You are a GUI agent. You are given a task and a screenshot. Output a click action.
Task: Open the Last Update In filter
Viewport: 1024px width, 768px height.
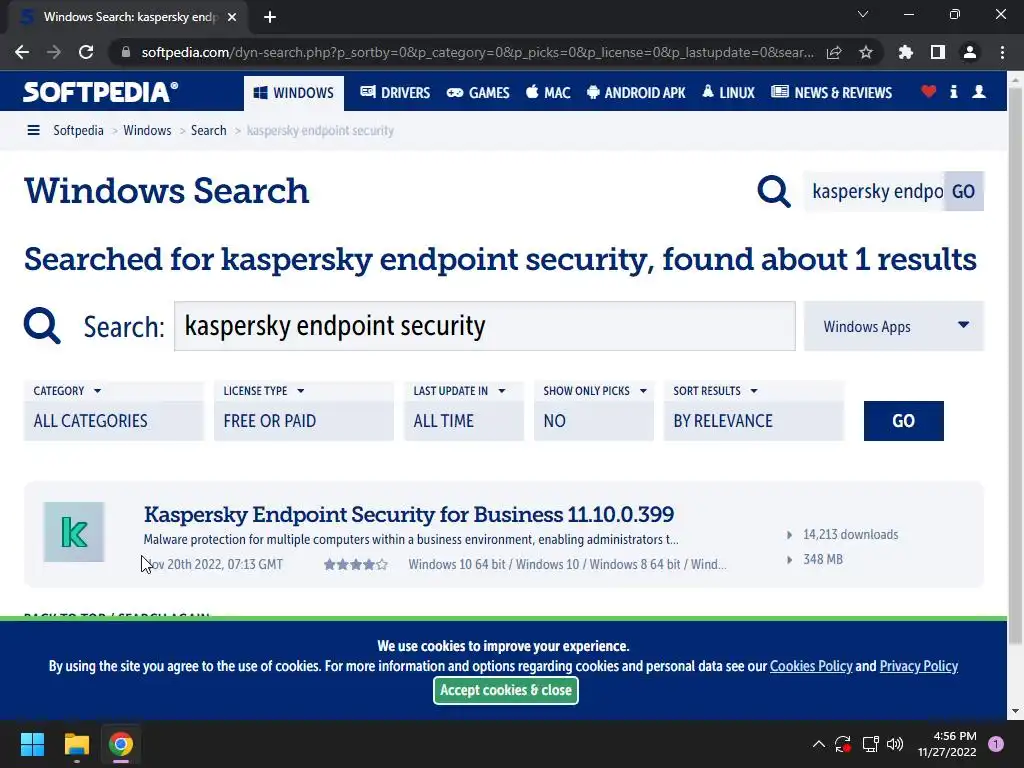pyautogui.click(x=464, y=411)
